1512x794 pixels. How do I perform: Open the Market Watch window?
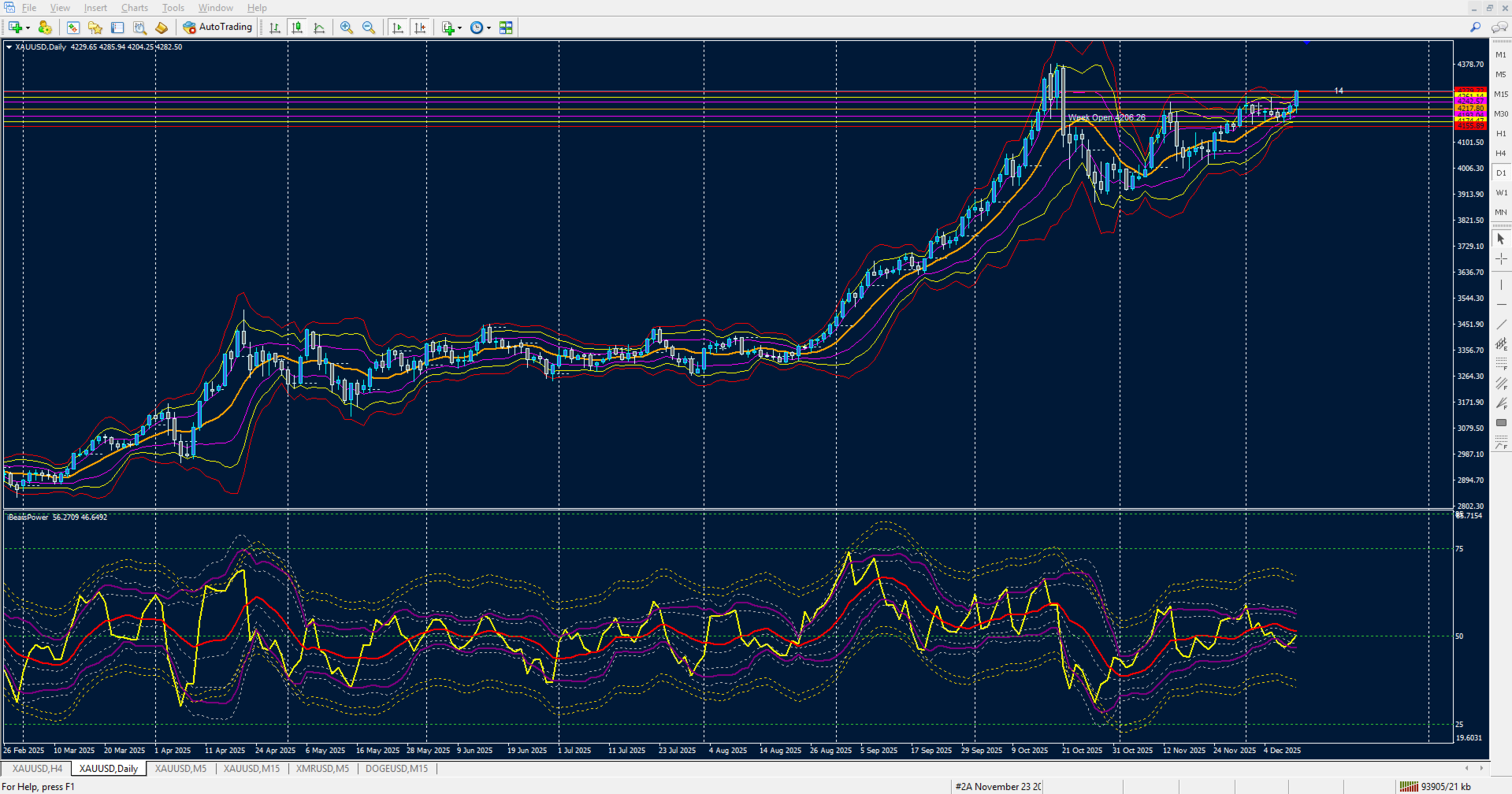[x=73, y=28]
